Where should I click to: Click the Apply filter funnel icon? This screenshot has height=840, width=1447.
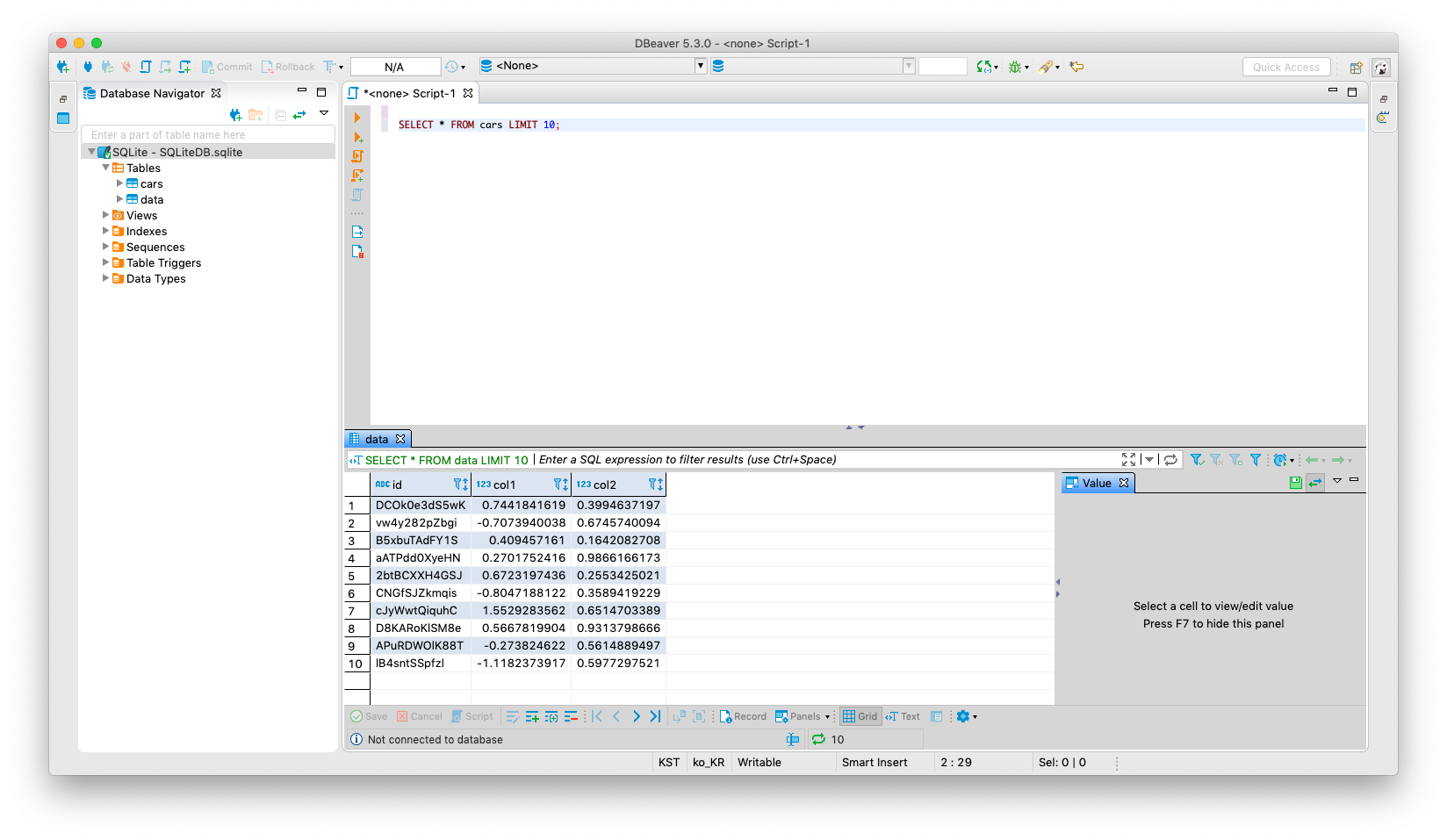1196,460
